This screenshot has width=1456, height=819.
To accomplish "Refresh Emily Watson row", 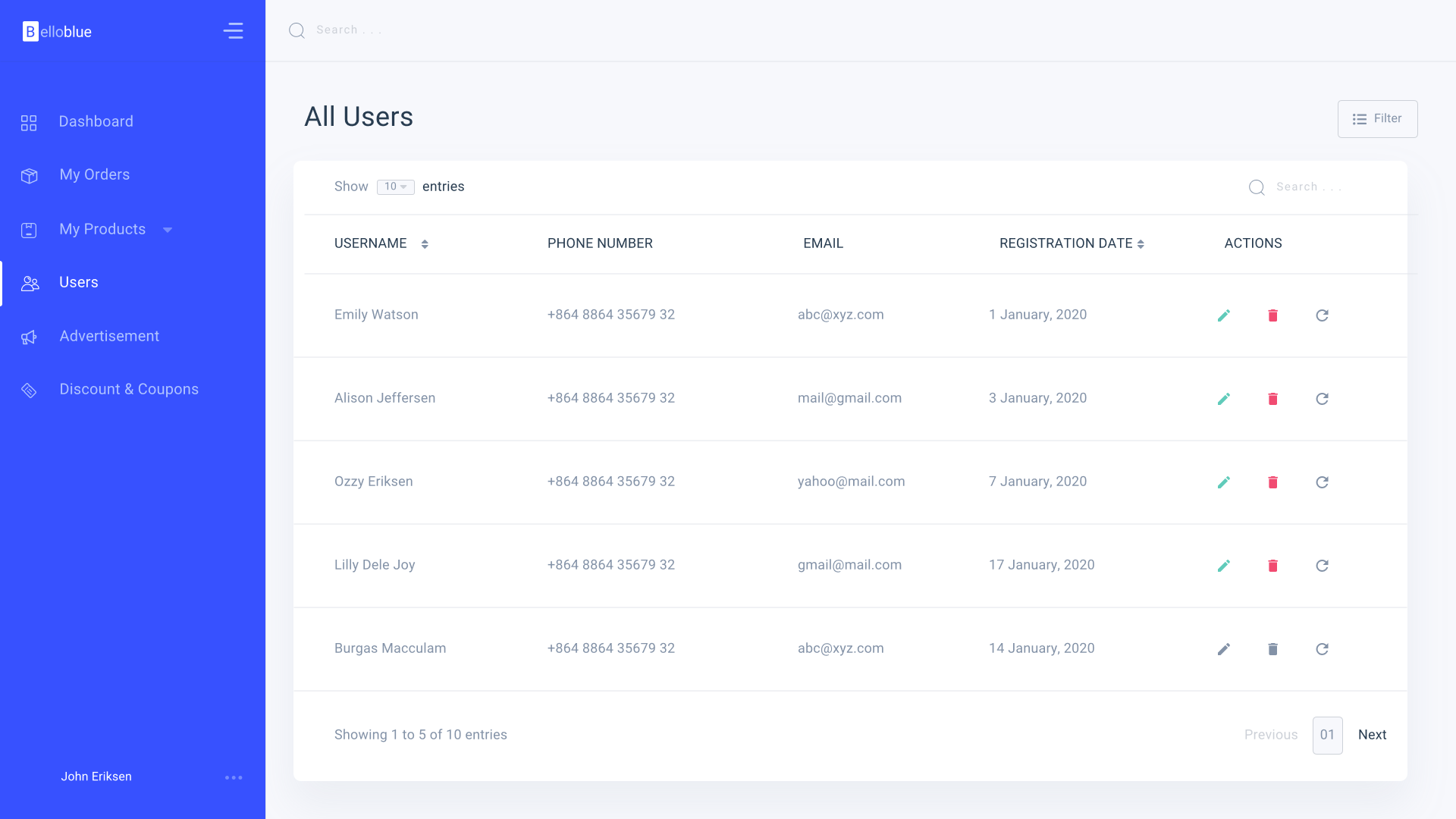I will pyautogui.click(x=1322, y=315).
